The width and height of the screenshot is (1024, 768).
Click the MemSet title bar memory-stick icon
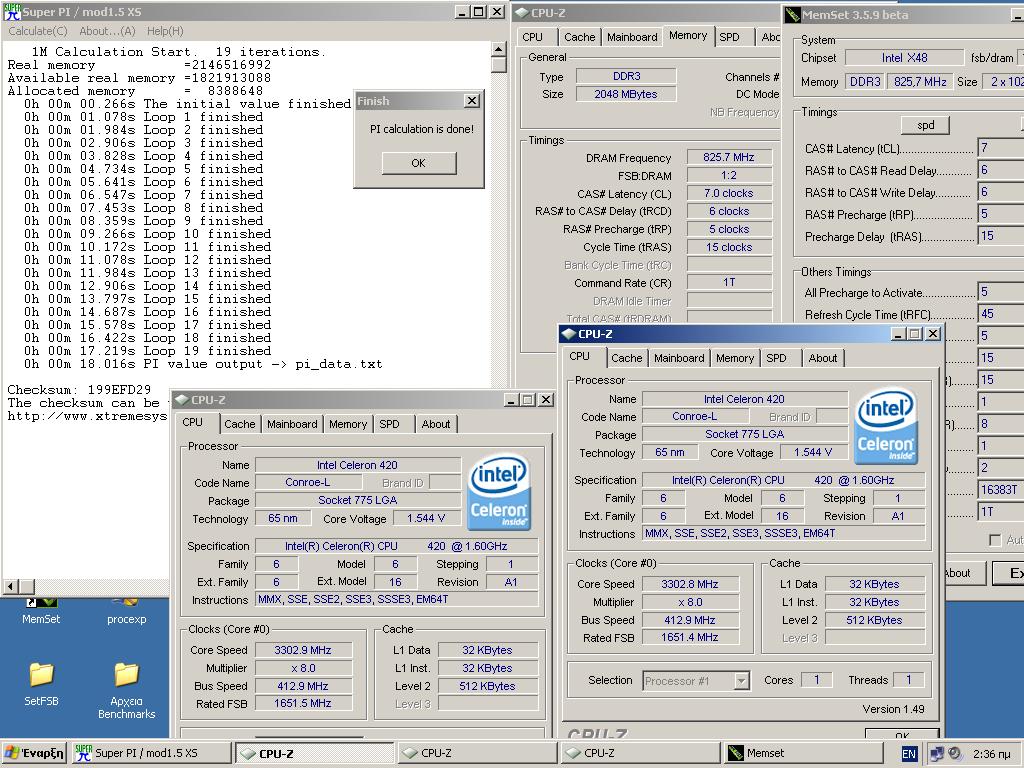point(793,14)
